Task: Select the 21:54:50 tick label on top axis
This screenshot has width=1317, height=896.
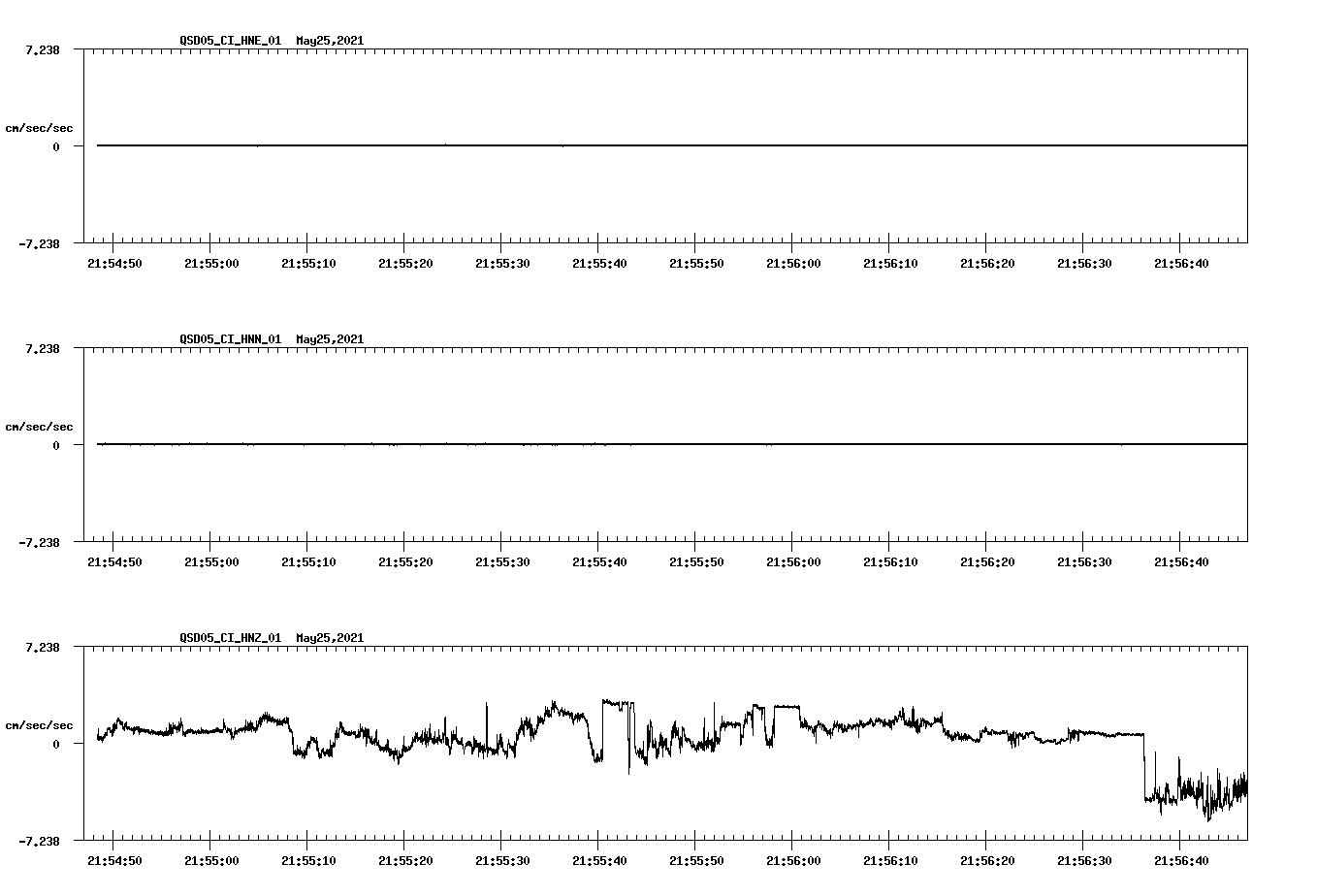Action: click(114, 263)
